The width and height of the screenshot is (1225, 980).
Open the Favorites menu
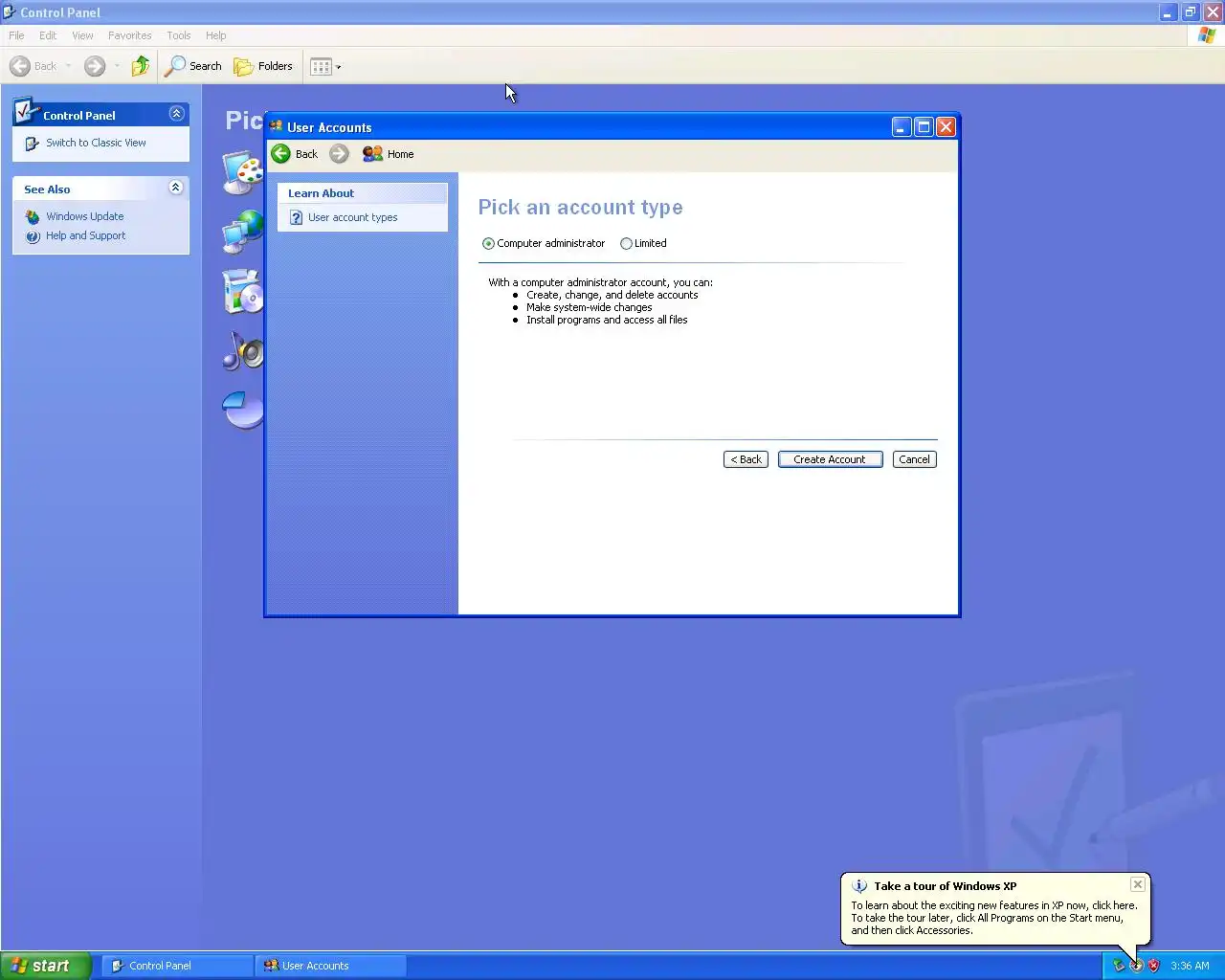point(129,35)
